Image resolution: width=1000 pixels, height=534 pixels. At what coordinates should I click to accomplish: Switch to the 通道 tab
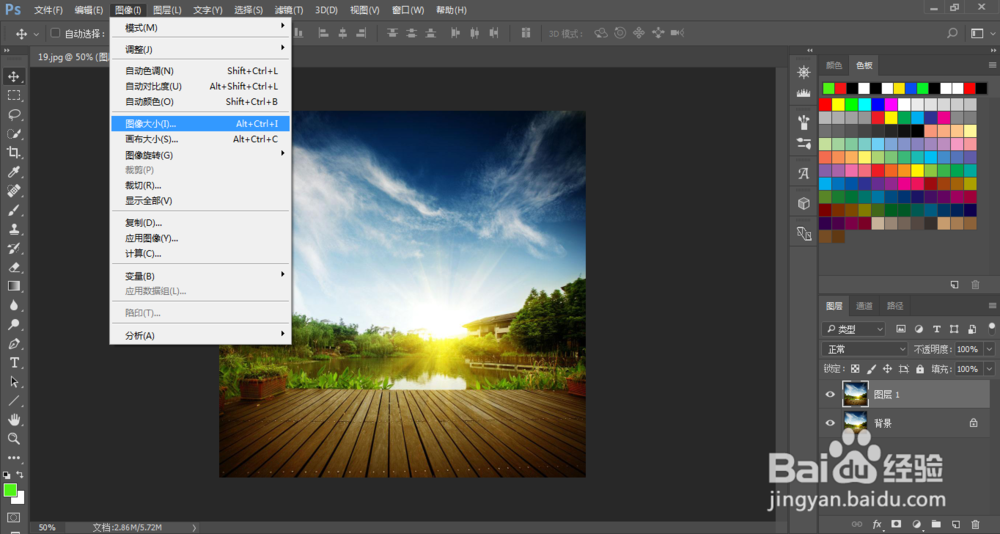[864, 306]
